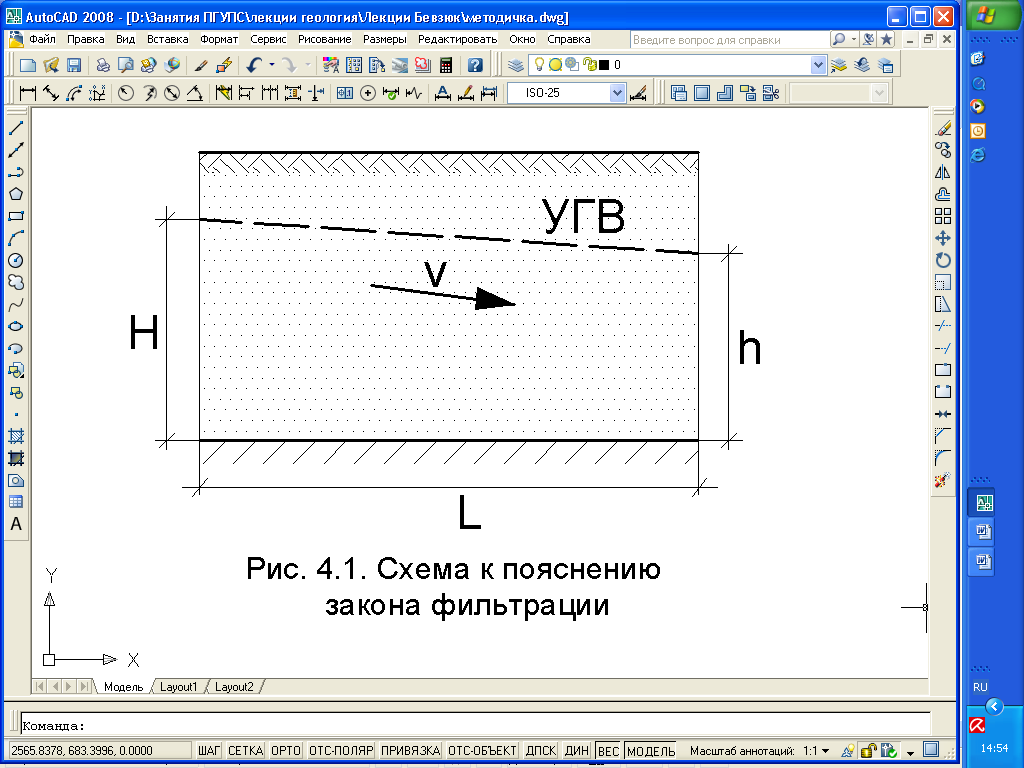Open the Сервис menu
The width and height of the screenshot is (1024, 768).
coord(268,39)
